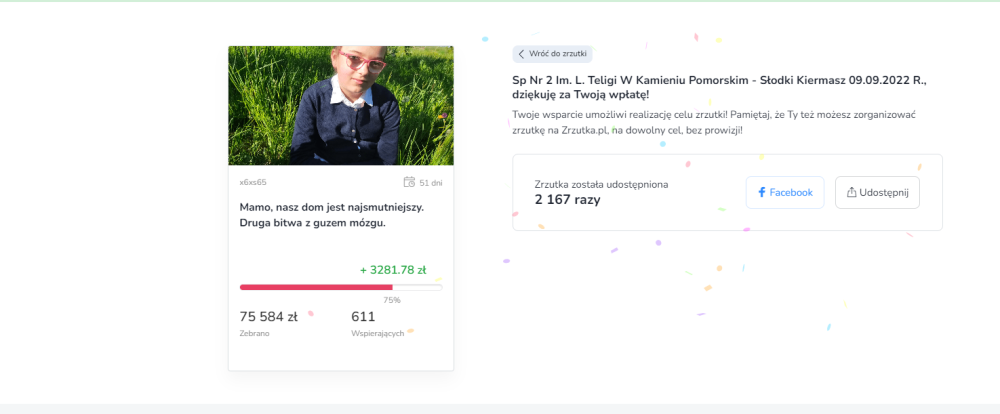The image size is (1000, 414).
Task: Click the thank-you heading Sp Nr 2
Action: point(719,88)
